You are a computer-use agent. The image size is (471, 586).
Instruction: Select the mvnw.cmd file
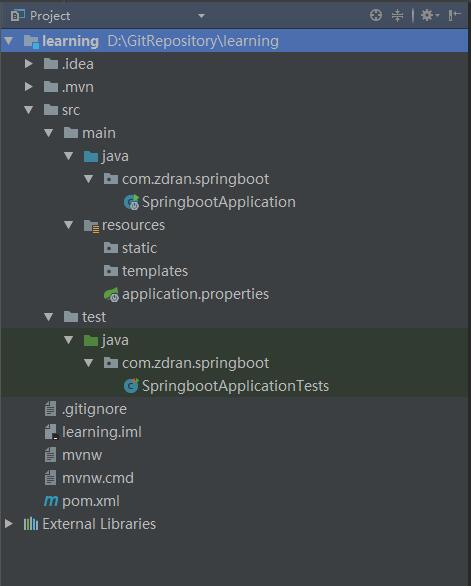coord(89,478)
